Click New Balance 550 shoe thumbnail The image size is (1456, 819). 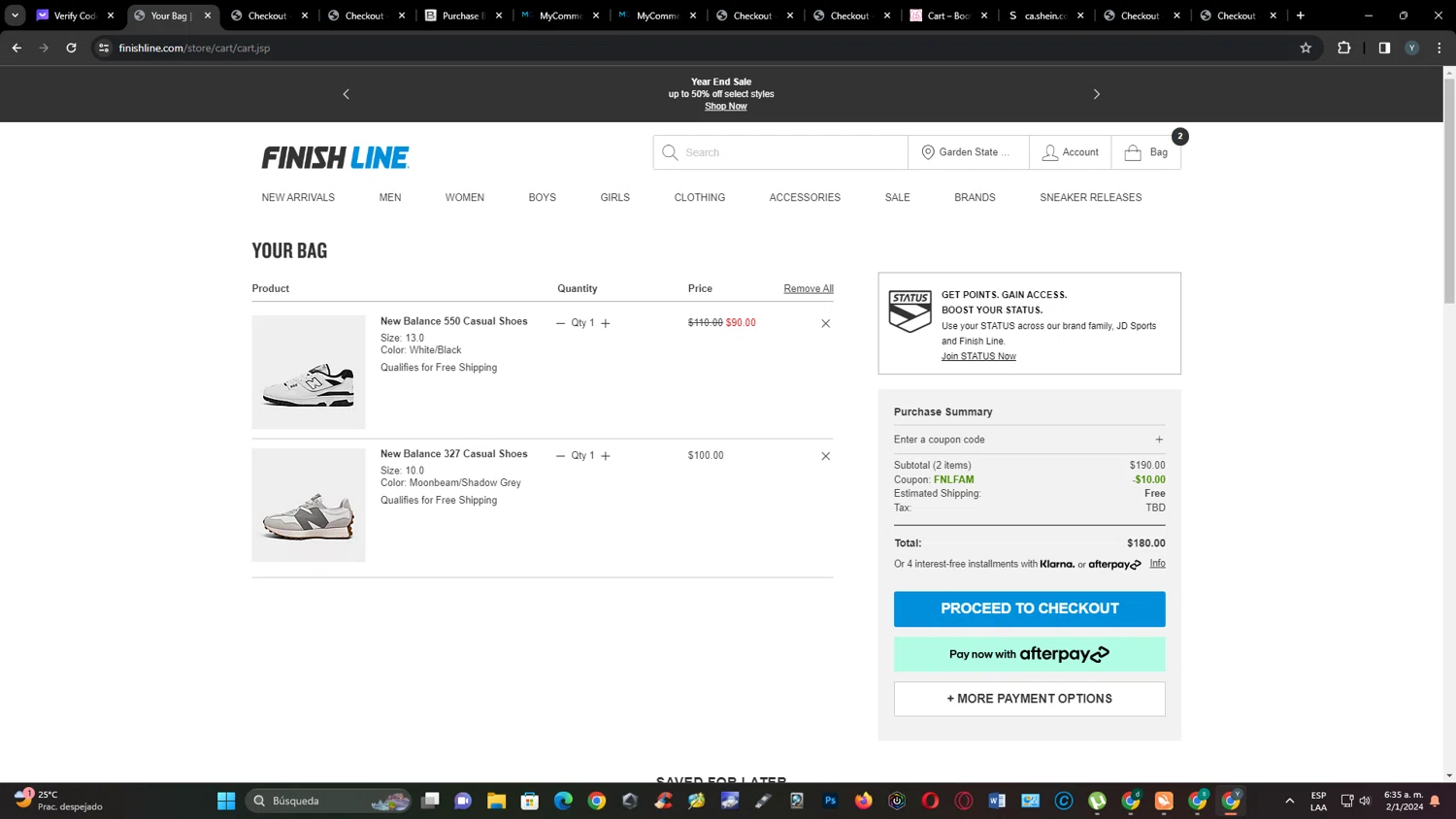click(309, 373)
